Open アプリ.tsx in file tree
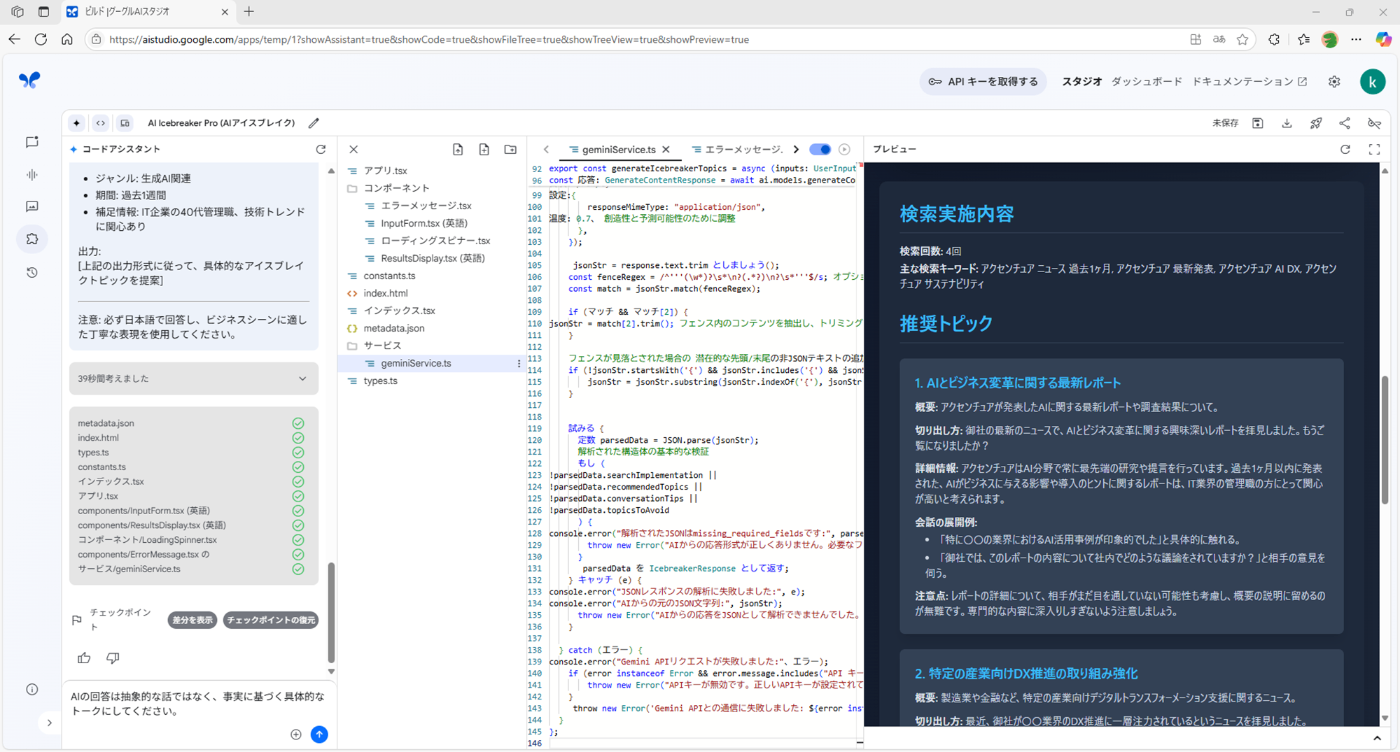 pyautogui.click(x=385, y=171)
